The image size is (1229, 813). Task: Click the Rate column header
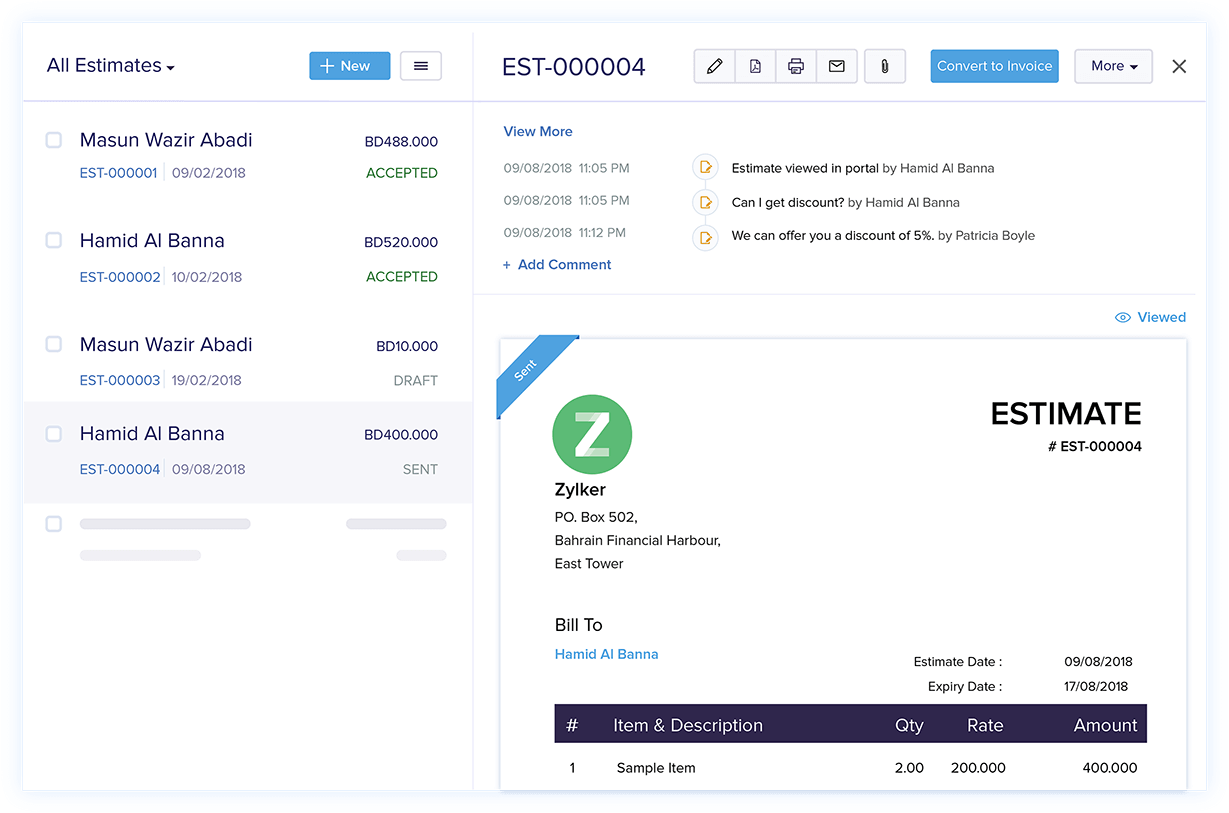pyautogui.click(x=985, y=725)
